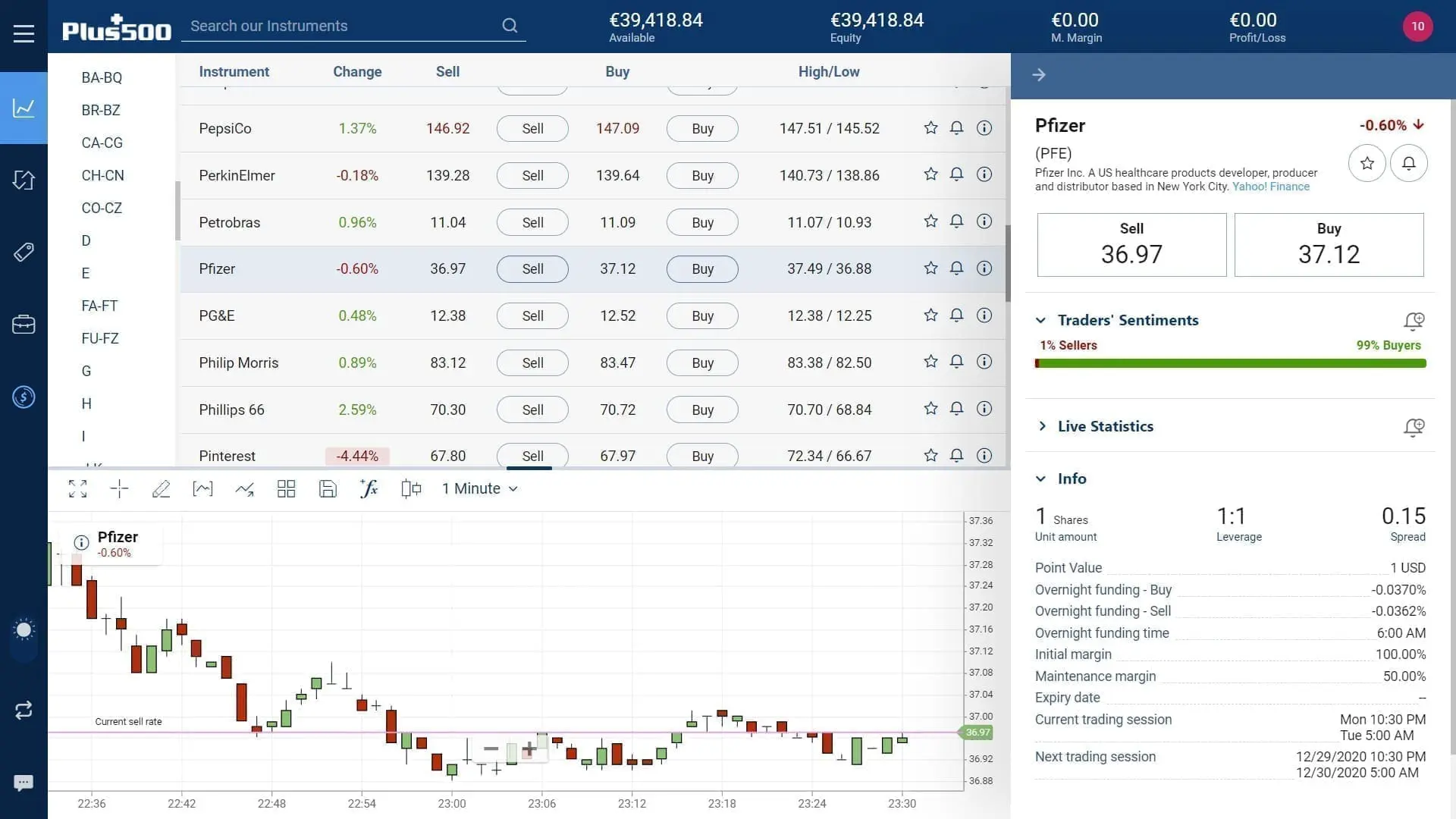This screenshot has height=819, width=1456.
Task: Expand the Live Statistics section
Action: pyautogui.click(x=1042, y=426)
